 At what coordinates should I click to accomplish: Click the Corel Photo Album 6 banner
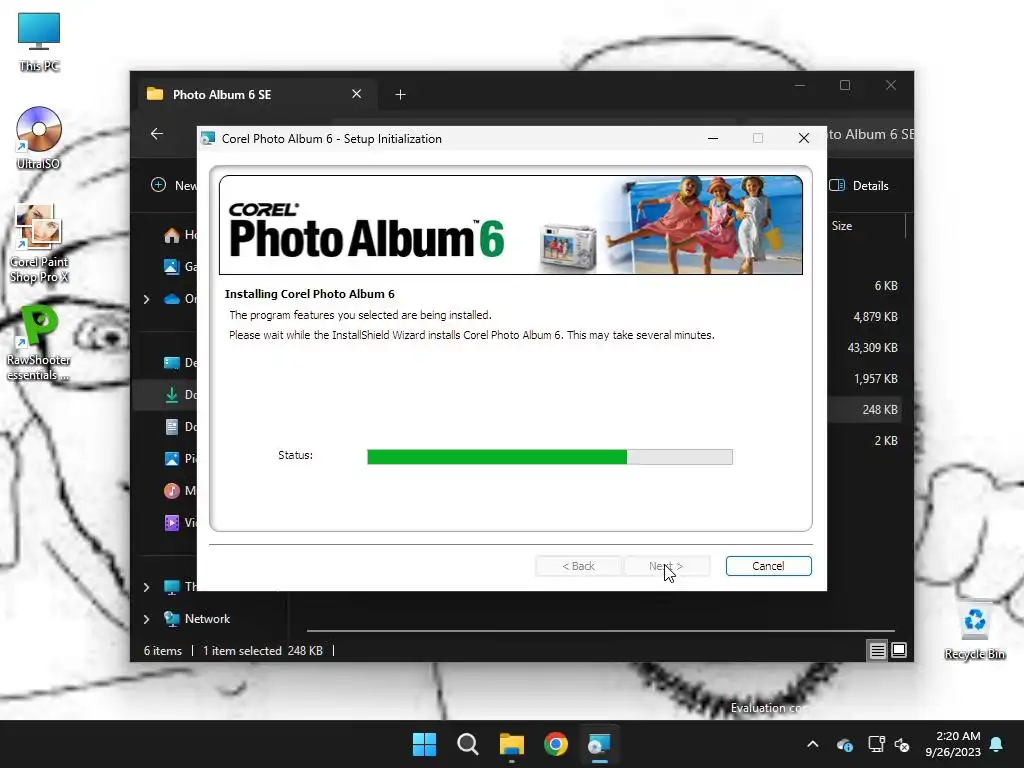coord(511,225)
